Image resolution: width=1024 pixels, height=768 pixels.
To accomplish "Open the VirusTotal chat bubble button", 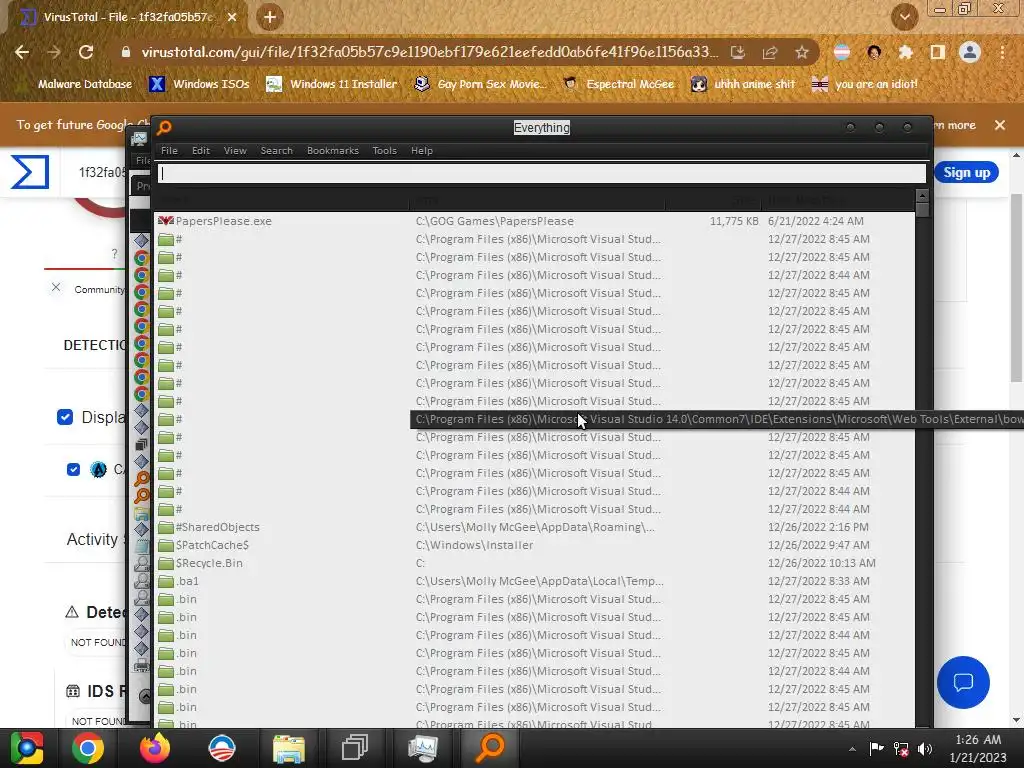I will 963,682.
